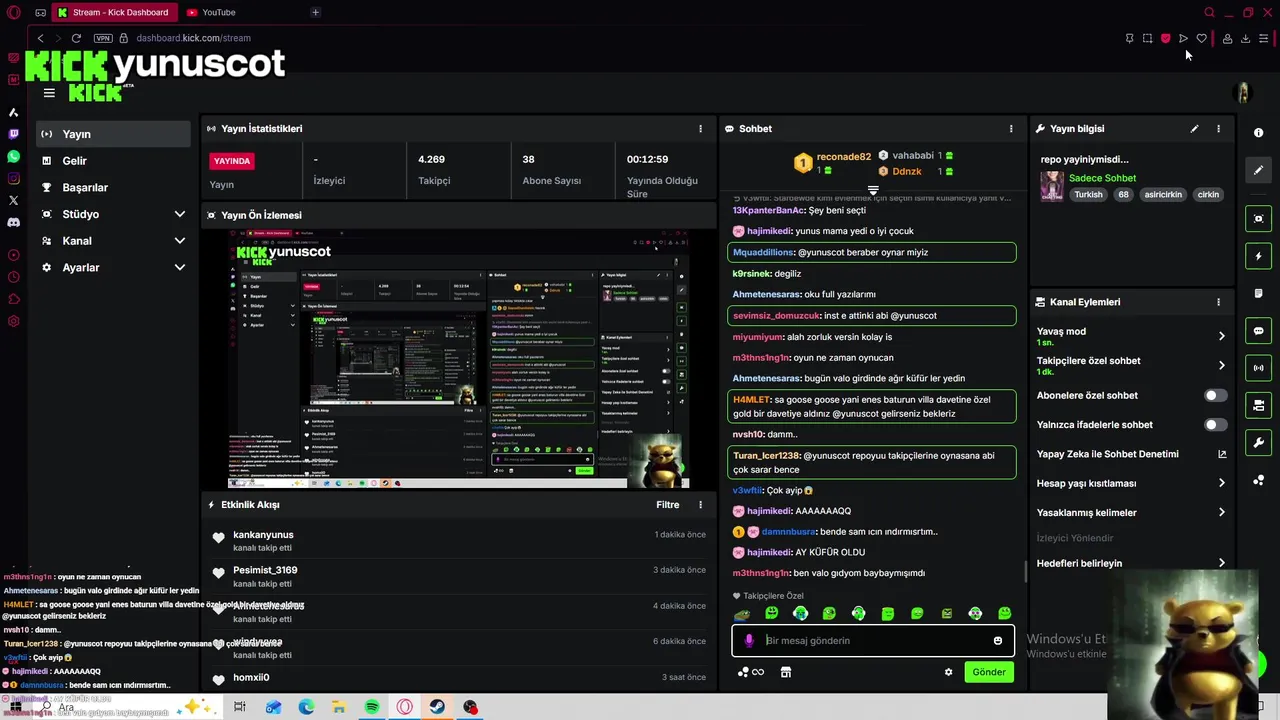Viewport: 1280px width, 720px height.
Task: Click the dashboard.kick.com address bar
Action: click(194, 38)
